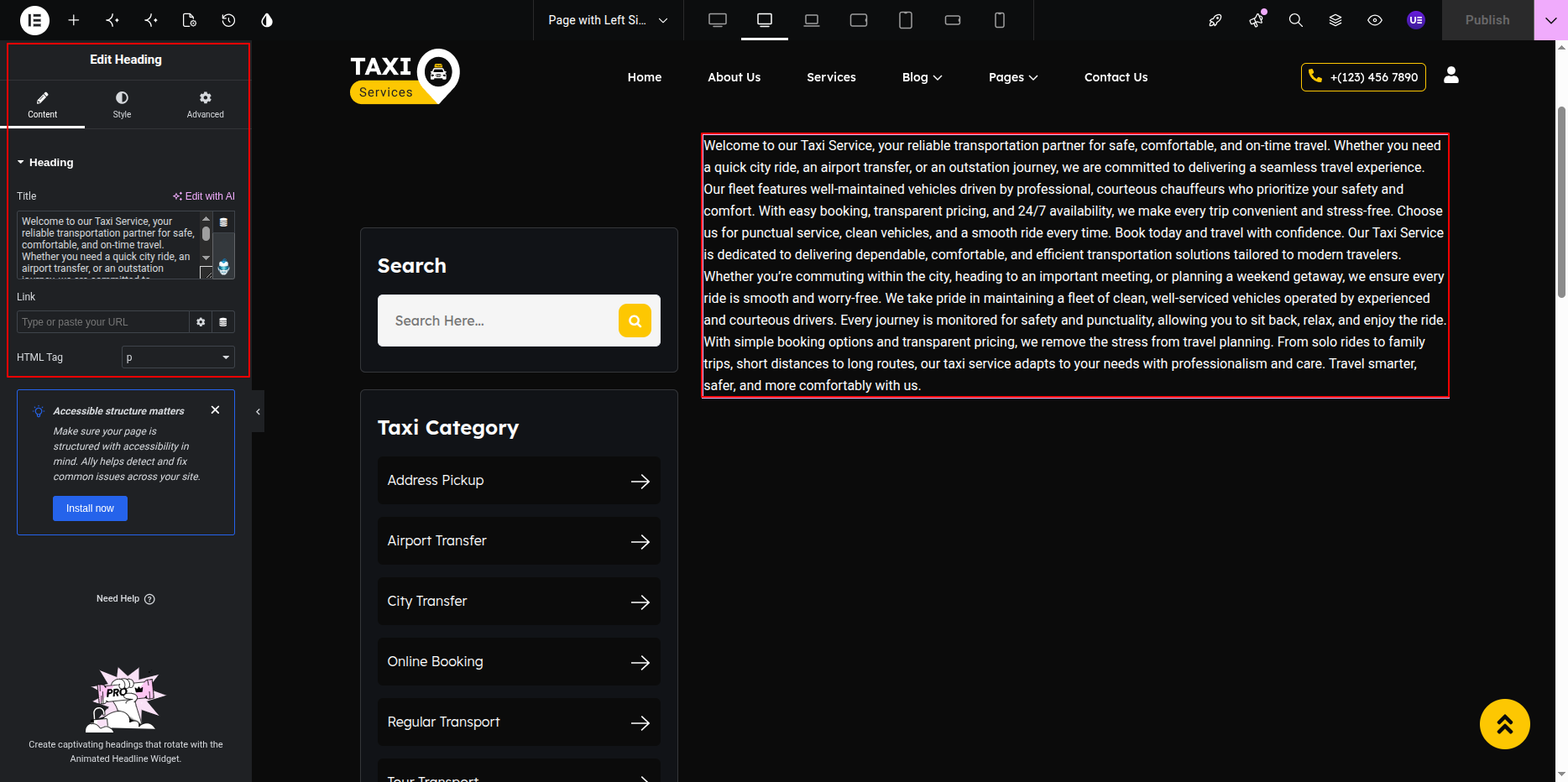Viewport: 1568px width, 782px height.
Task: Collapse the editor panel with side arrow
Action: point(258,411)
